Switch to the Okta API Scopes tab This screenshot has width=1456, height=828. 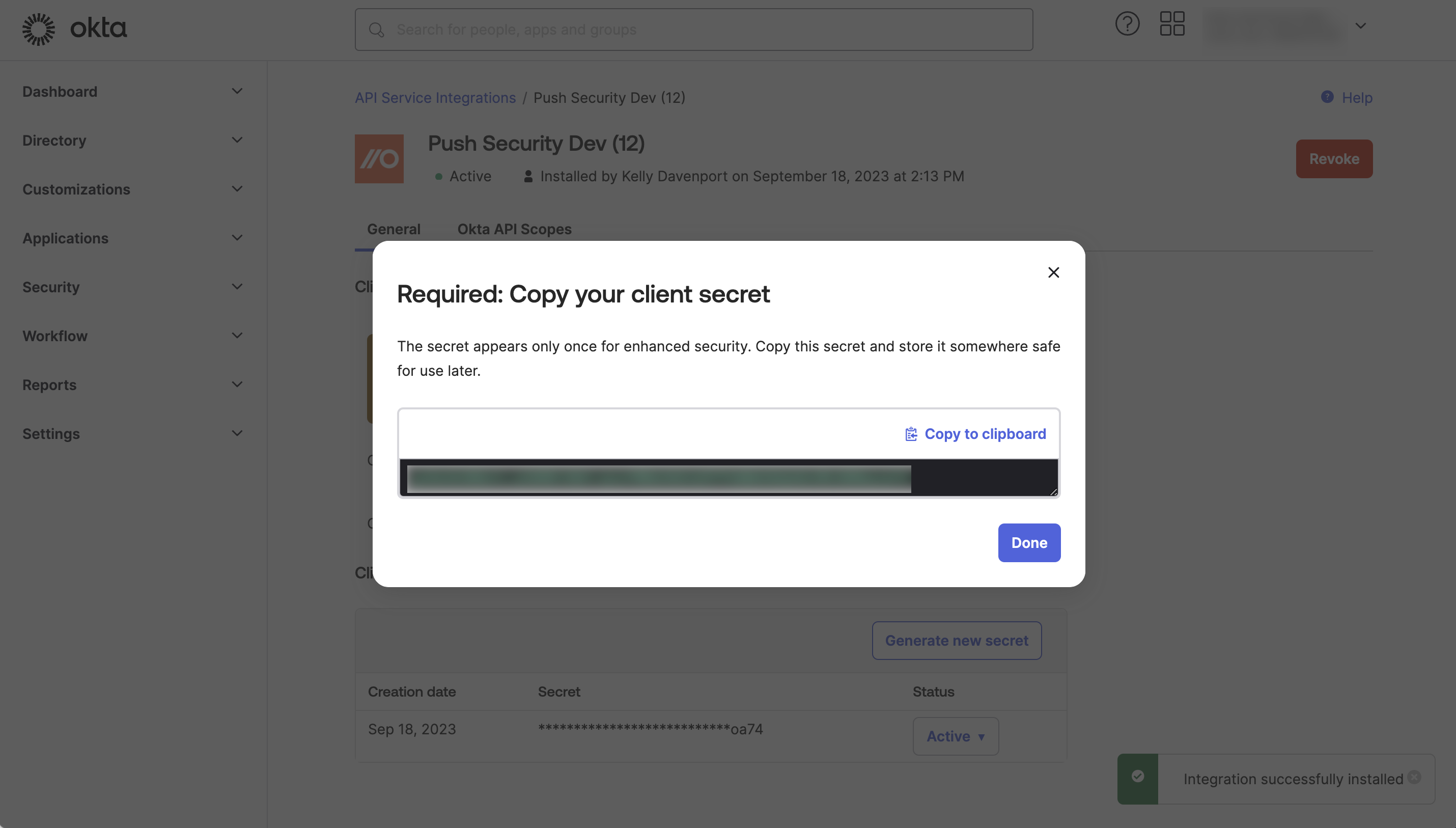tap(513, 228)
